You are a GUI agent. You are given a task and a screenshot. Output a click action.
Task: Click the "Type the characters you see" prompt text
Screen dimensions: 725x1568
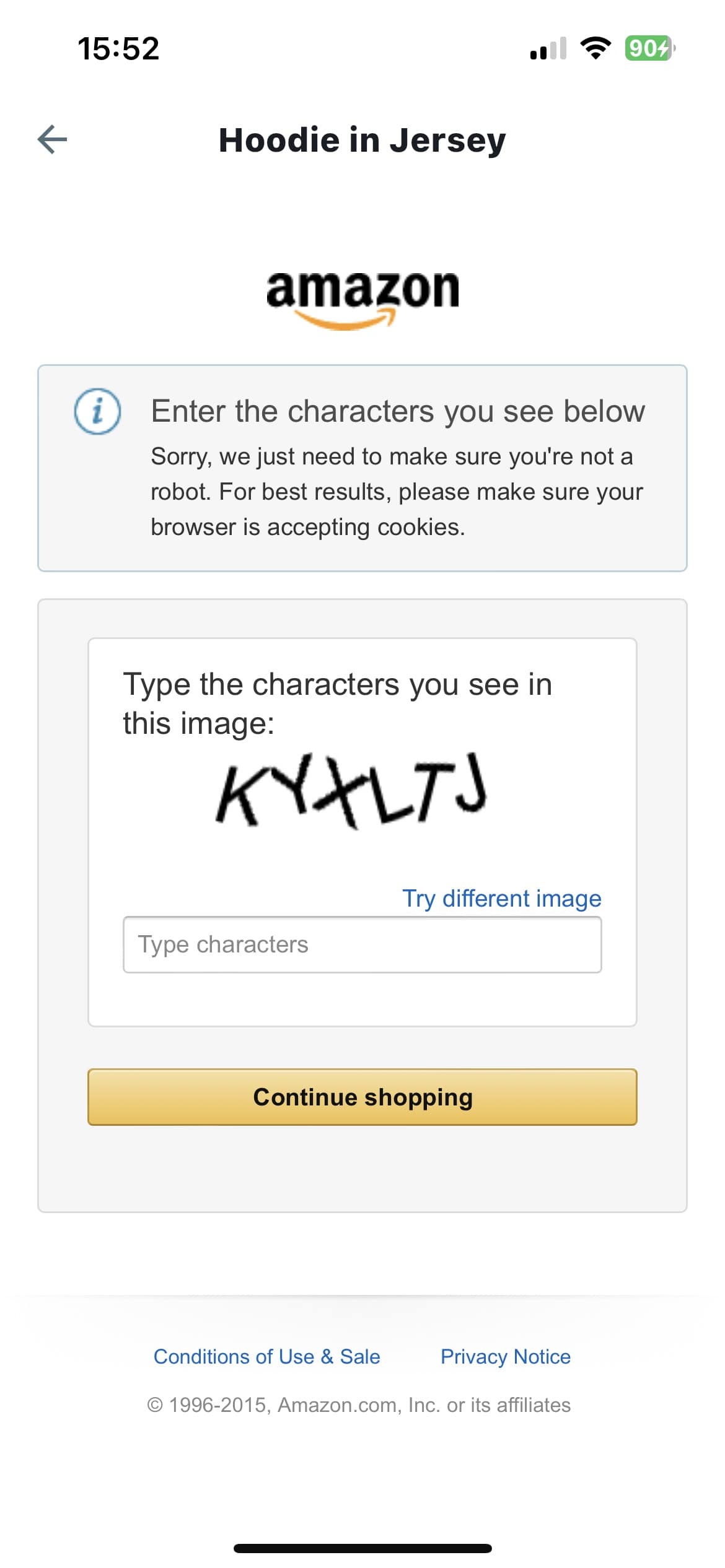pos(337,703)
